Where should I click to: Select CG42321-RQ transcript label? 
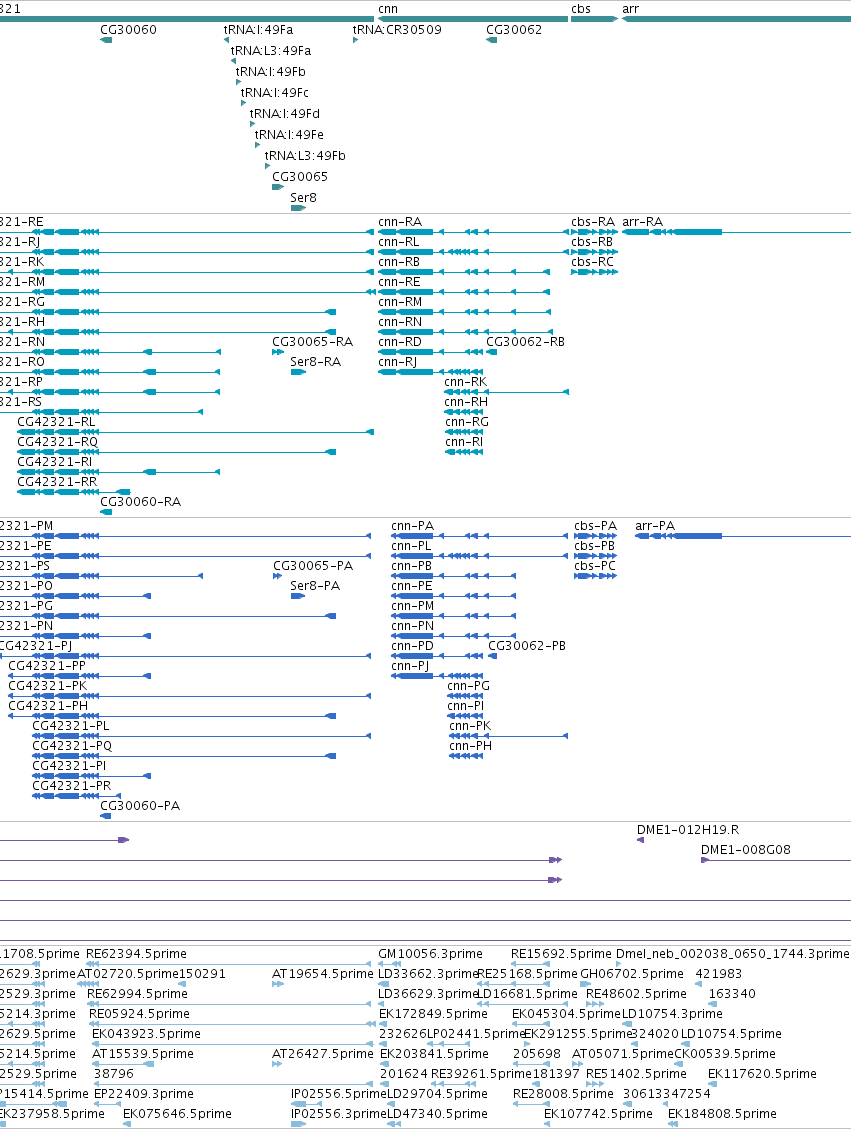[57, 441]
